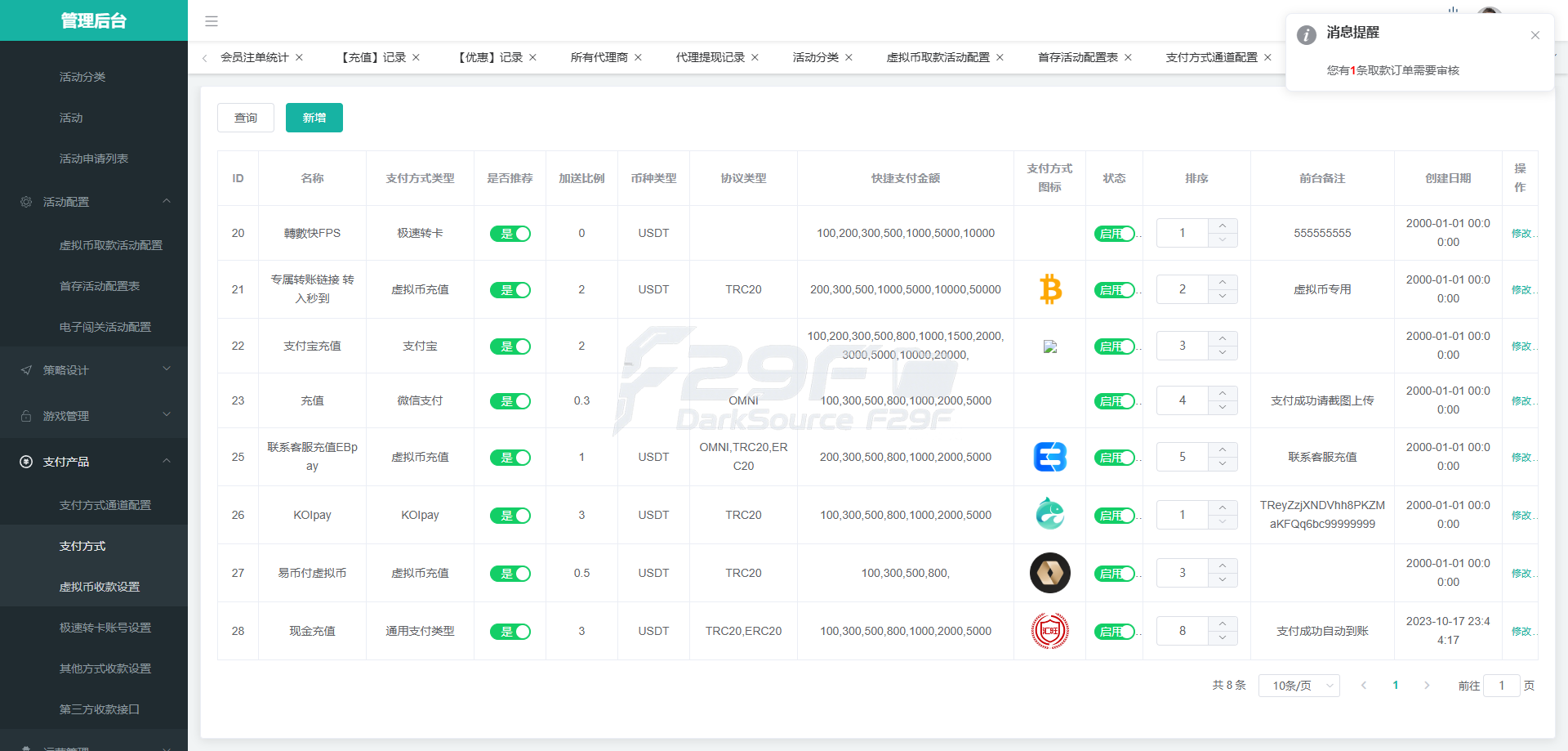The width and height of the screenshot is (1568, 751).
Task: Click the 前往 page number input
Action: click(x=1501, y=686)
